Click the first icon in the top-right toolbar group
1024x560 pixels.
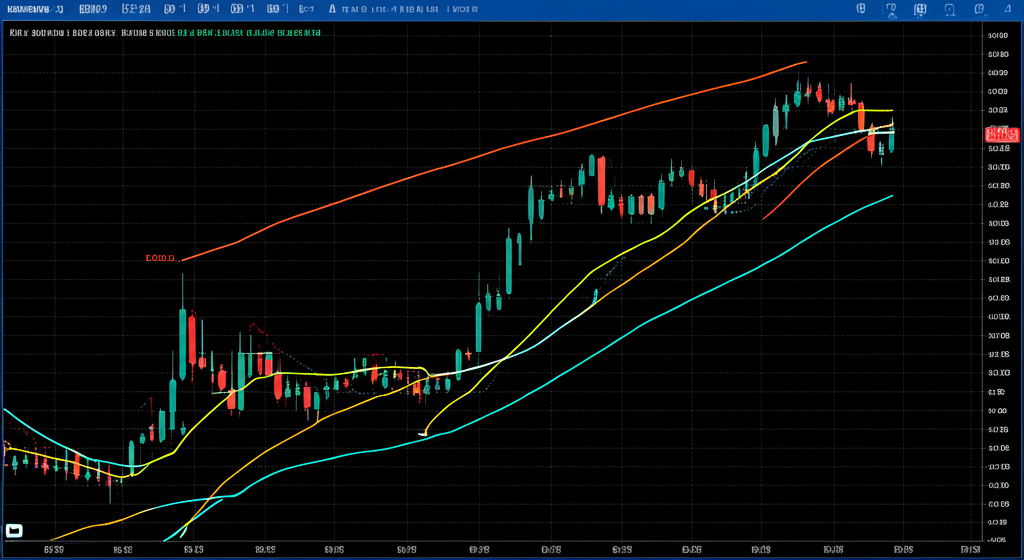click(x=861, y=9)
